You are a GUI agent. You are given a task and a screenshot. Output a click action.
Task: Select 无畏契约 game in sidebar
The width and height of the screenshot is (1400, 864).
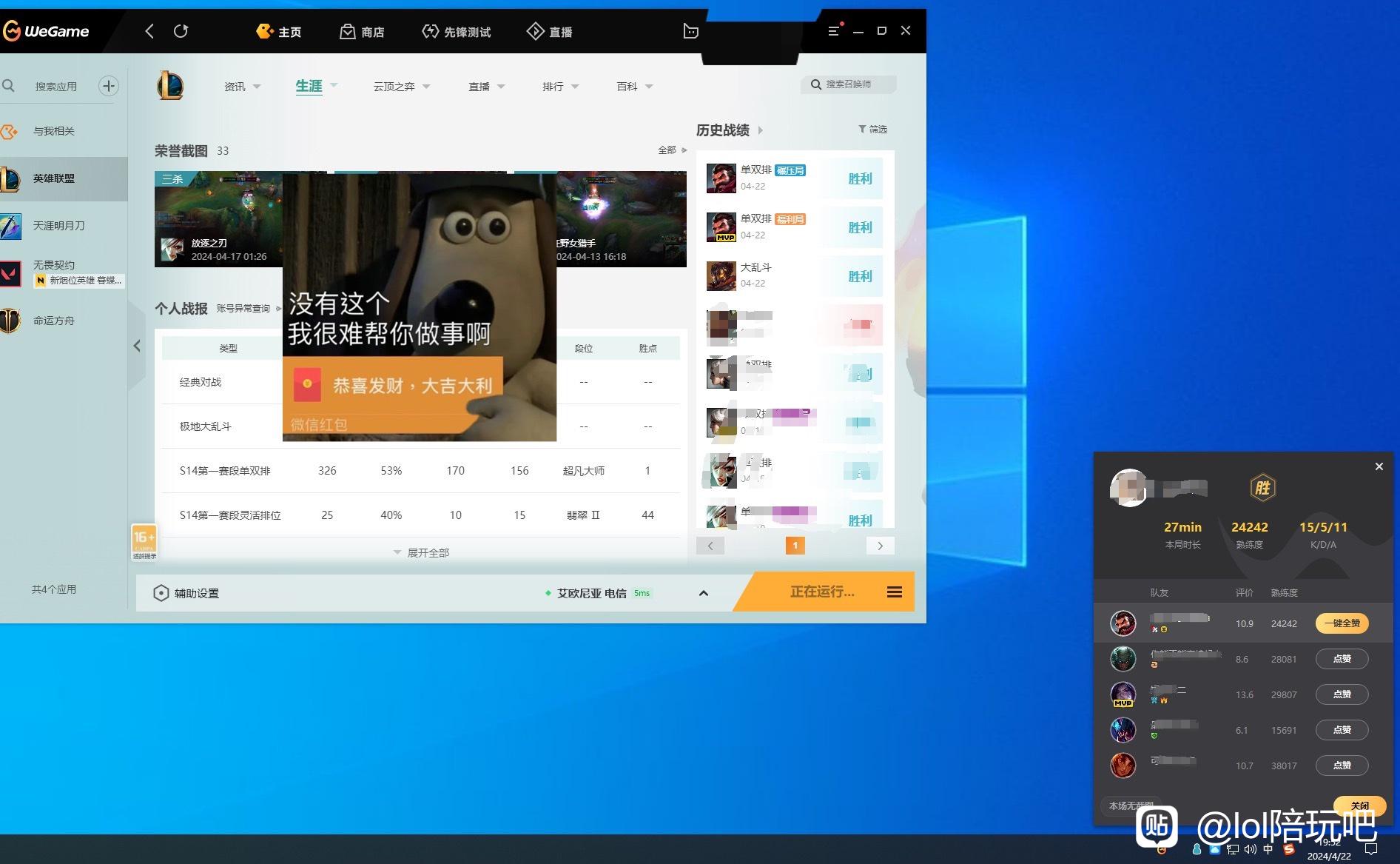tap(64, 272)
